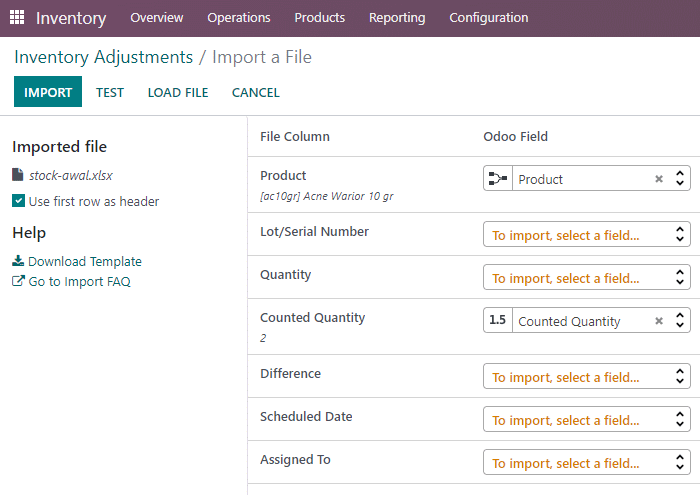The width and height of the screenshot is (700, 495).
Task: Open Counted Quantity field dropdown arrows
Action: coord(680,320)
